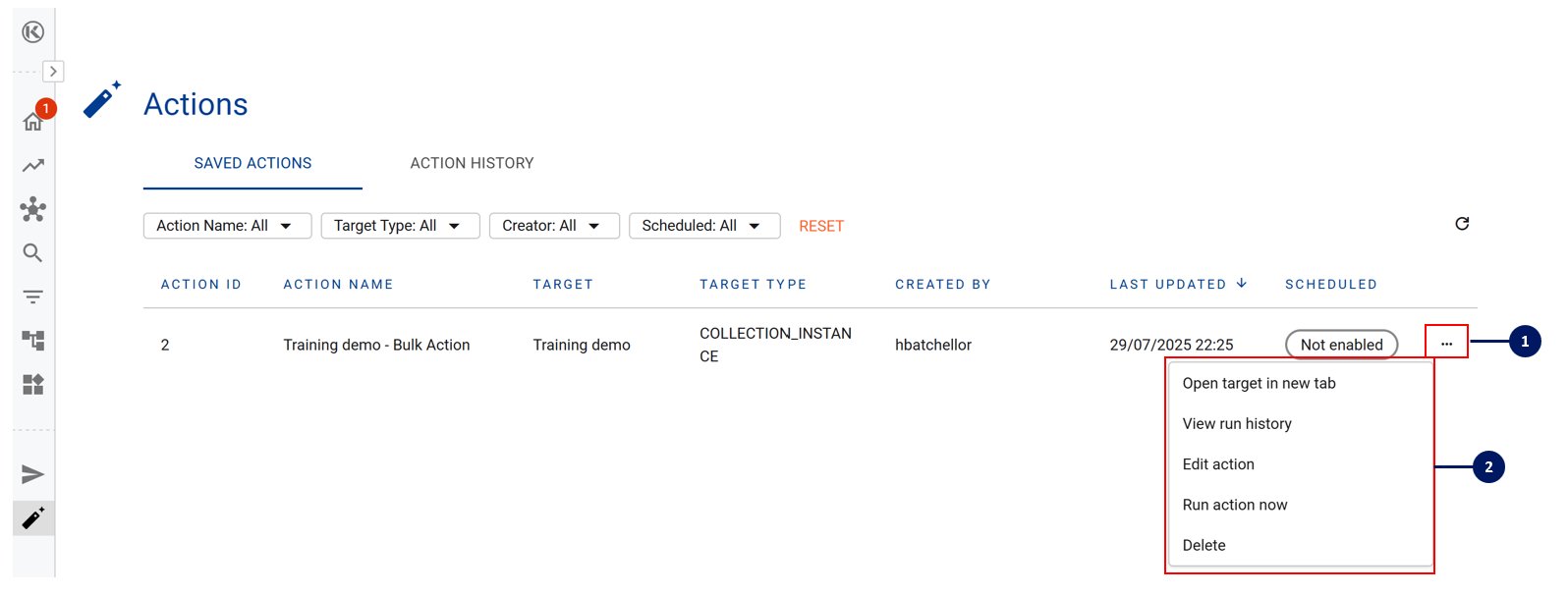Image resolution: width=1568 pixels, height=595 pixels.
Task: Open the Target Type filter dropdown
Action: pos(400,226)
